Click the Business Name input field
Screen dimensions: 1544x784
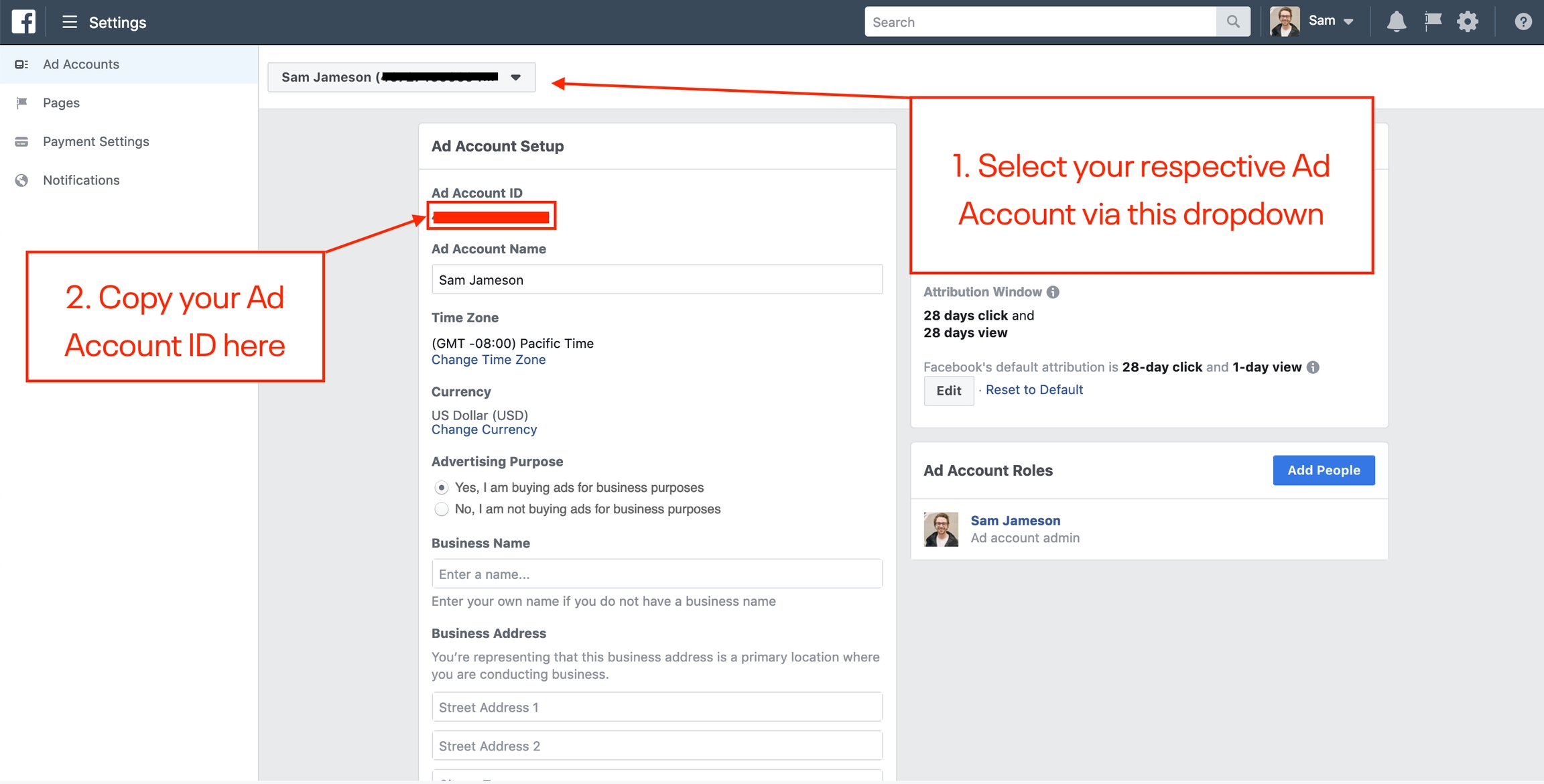[x=657, y=574]
